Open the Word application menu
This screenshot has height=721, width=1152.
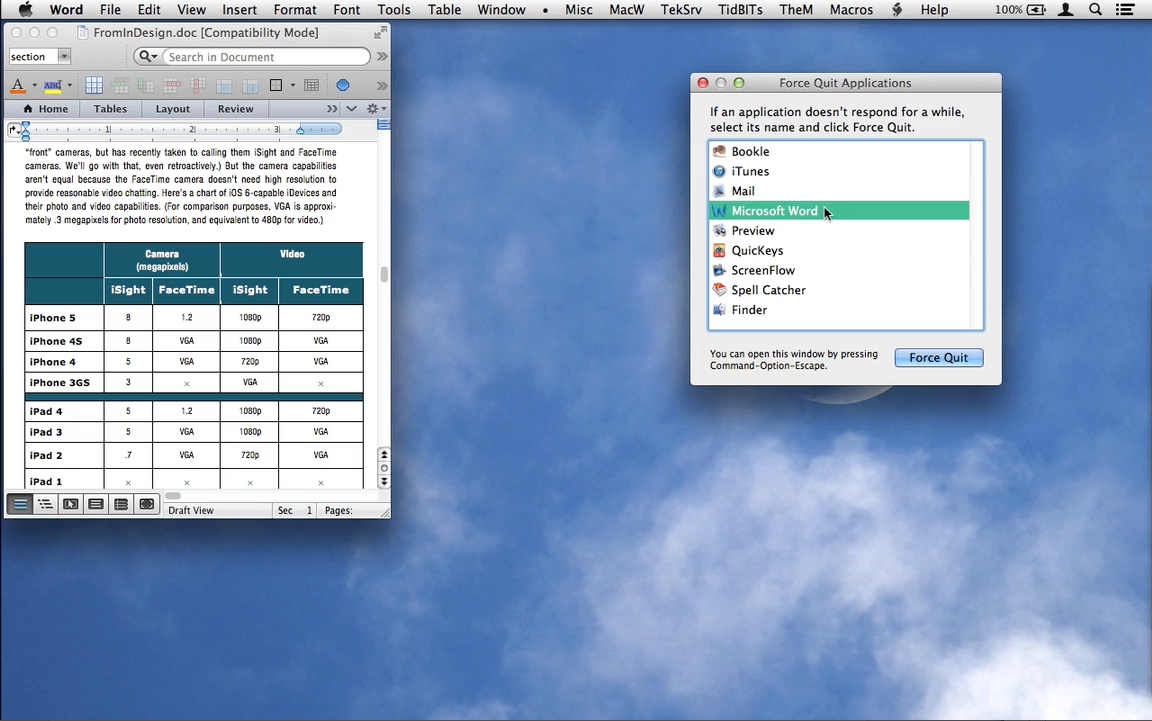[x=66, y=10]
